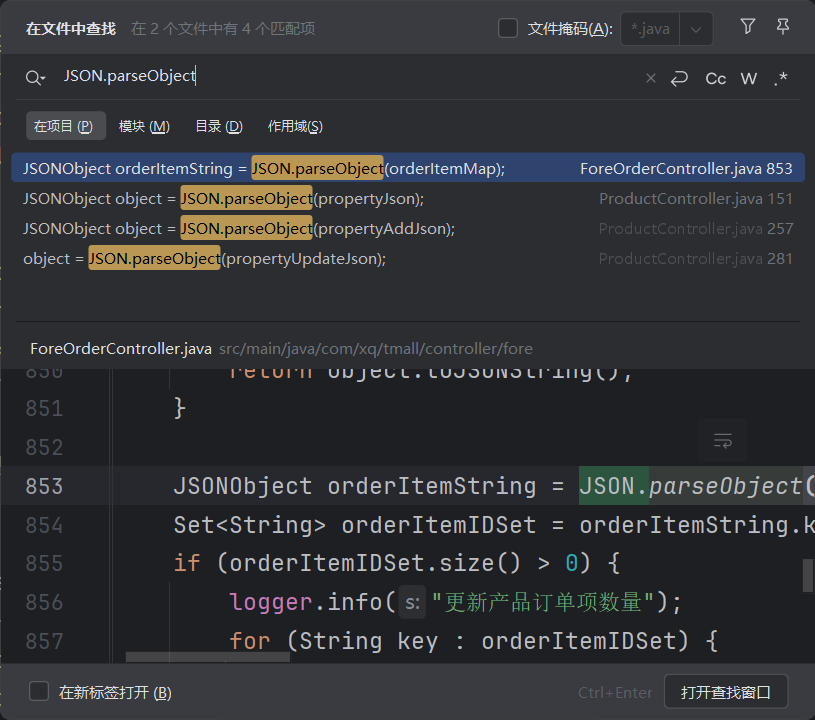Viewport: 815px width, 720px height.
Task: Clear the search text with X
Action: pos(650,78)
